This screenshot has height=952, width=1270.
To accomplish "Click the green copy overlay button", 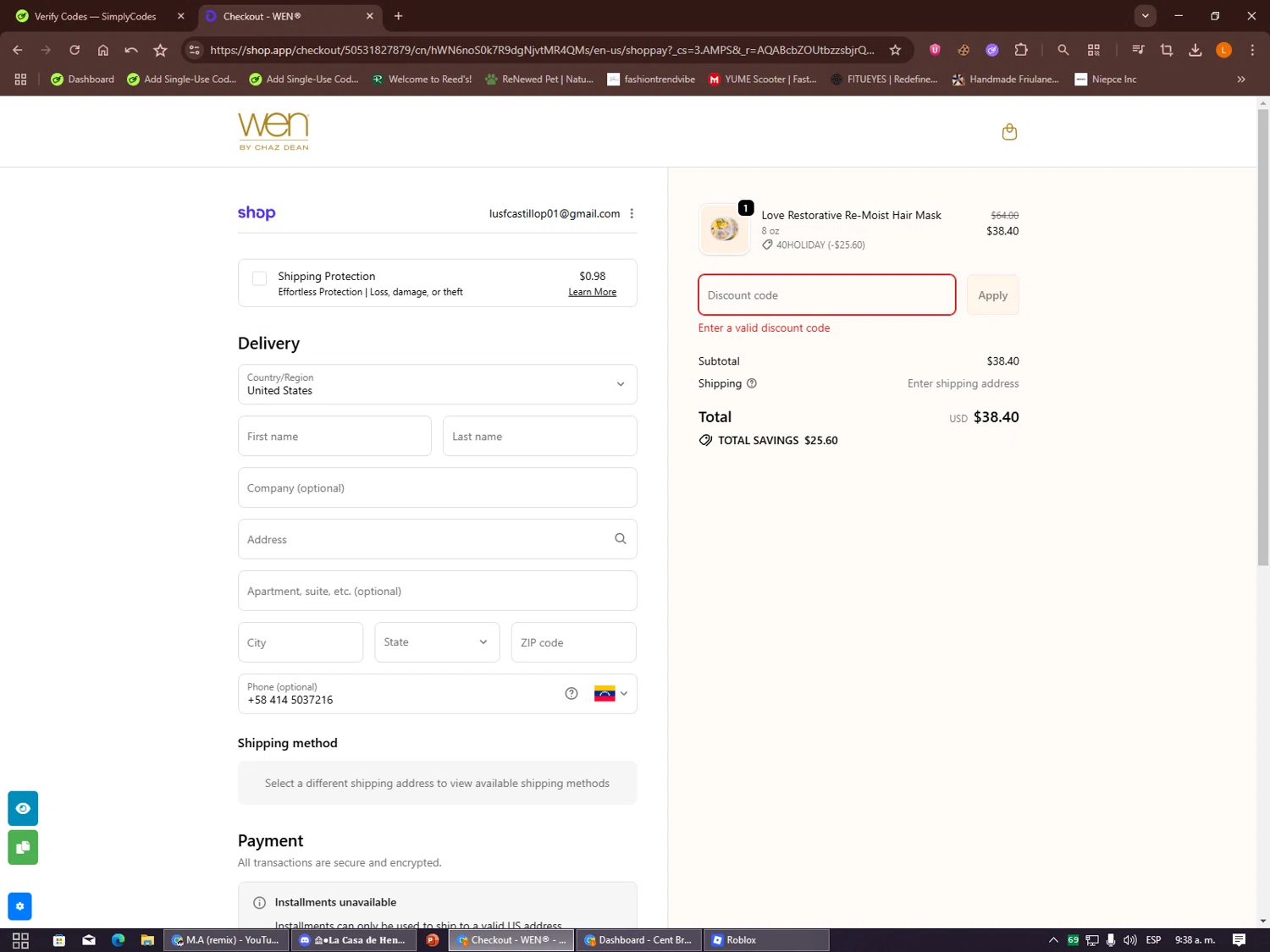I will click(x=23, y=847).
